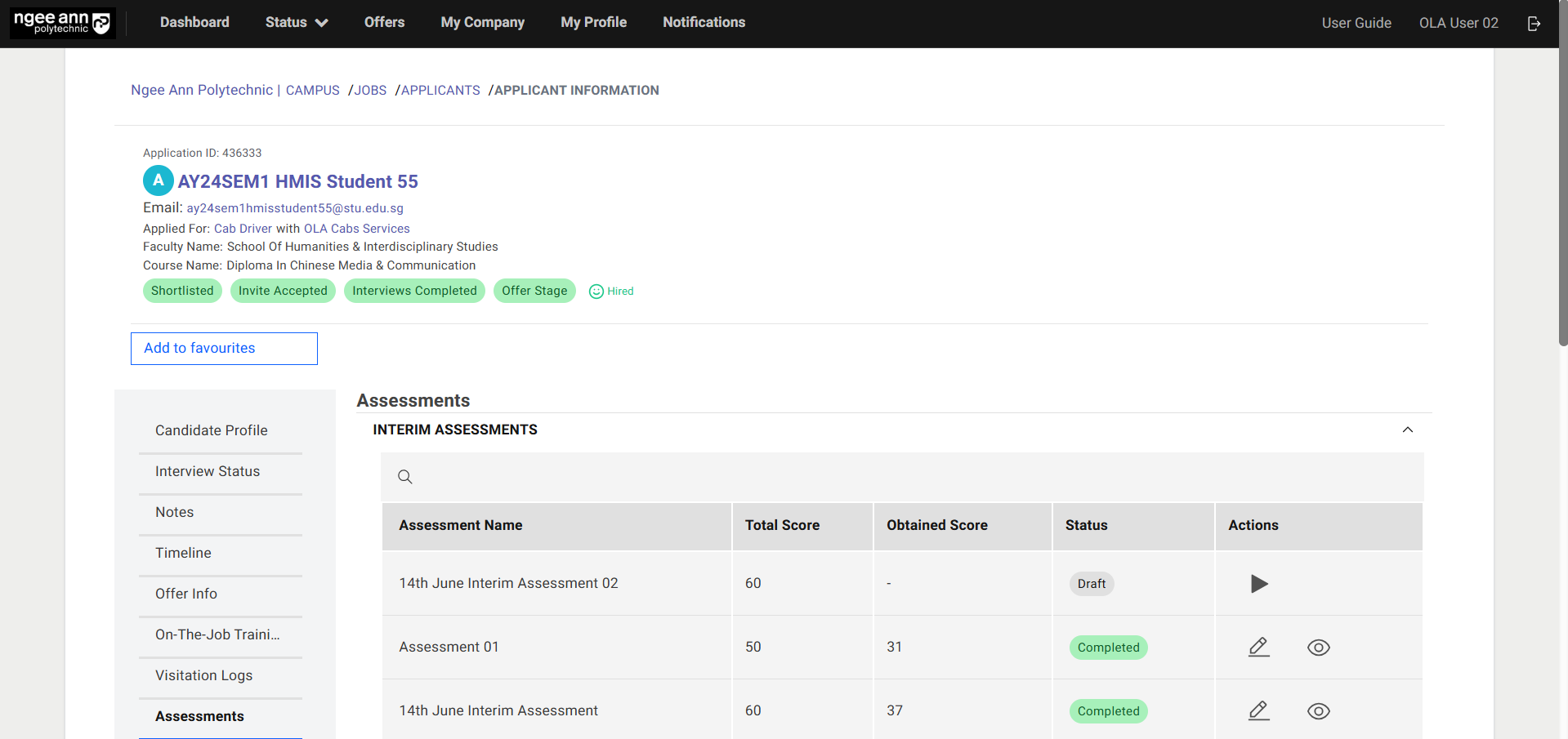View Assessment 01 details via eye icon
The height and width of the screenshot is (739, 1568).
(x=1318, y=648)
